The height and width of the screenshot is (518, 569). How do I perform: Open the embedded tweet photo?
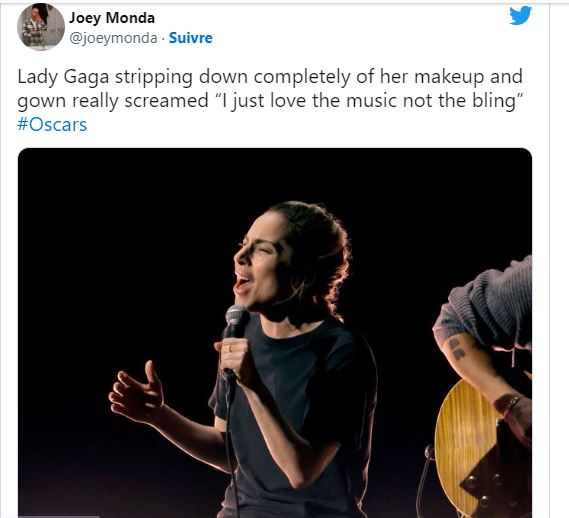[x=275, y=333]
